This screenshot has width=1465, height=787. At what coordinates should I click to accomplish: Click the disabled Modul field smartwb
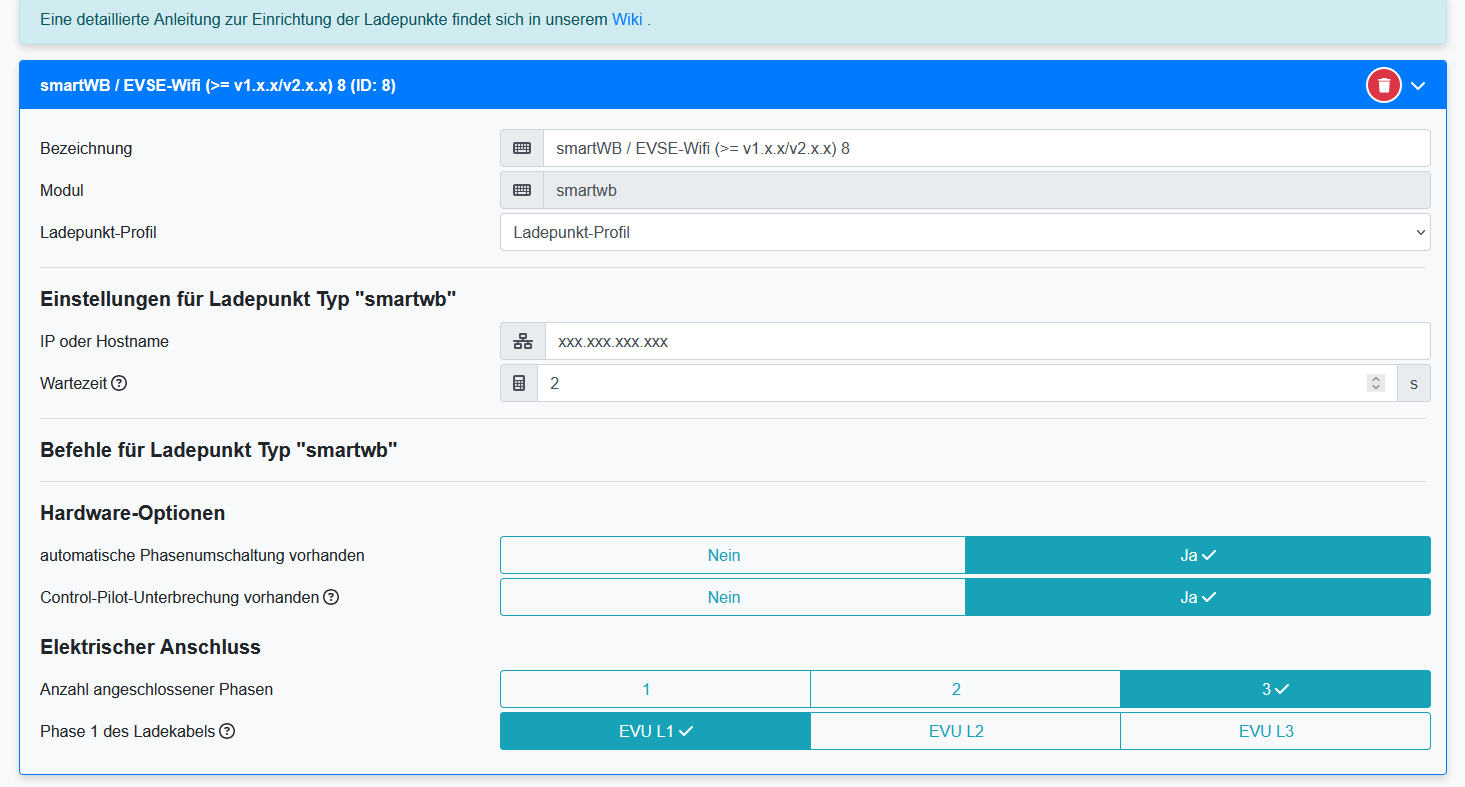click(987, 190)
